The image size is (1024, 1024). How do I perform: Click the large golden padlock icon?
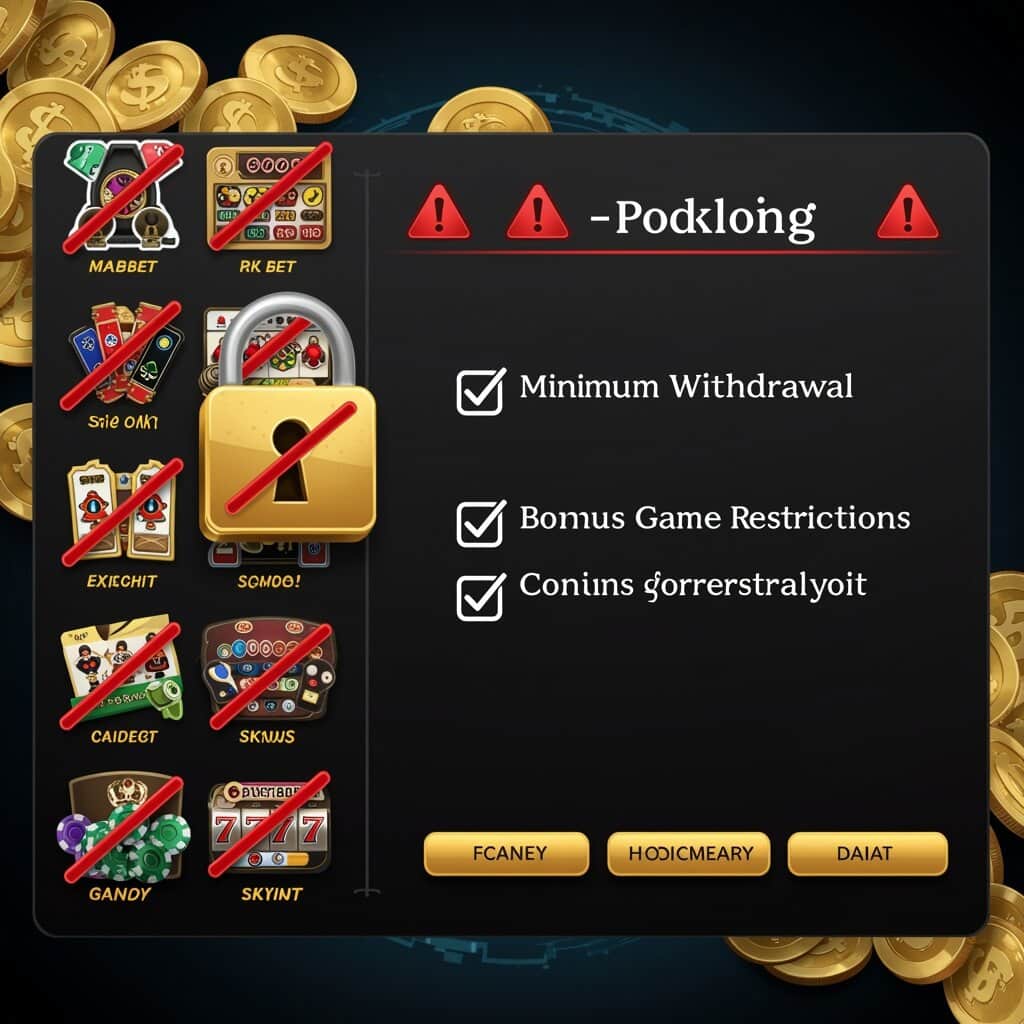pos(287,418)
